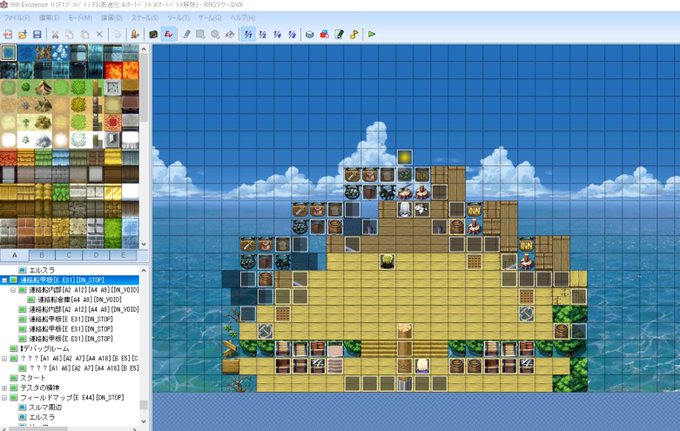Switch to tileset tab C

pos(69,255)
